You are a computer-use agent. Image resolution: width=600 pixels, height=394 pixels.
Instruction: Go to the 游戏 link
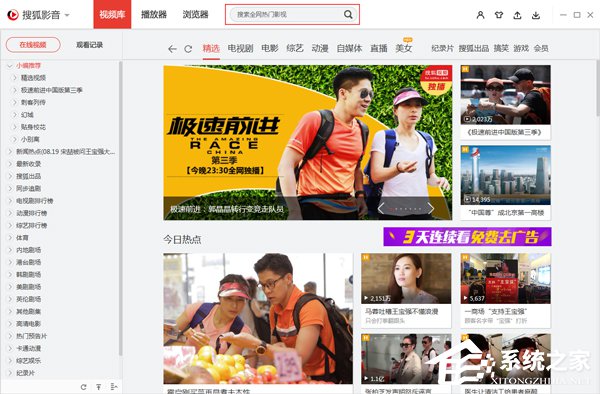click(521, 48)
